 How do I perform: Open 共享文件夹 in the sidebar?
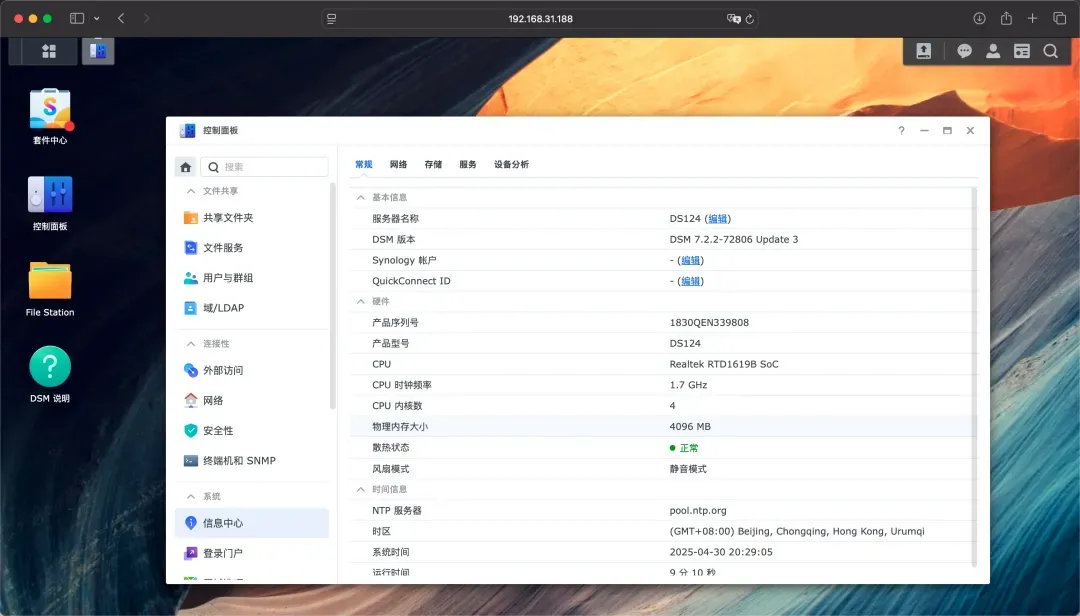click(x=252, y=218)
